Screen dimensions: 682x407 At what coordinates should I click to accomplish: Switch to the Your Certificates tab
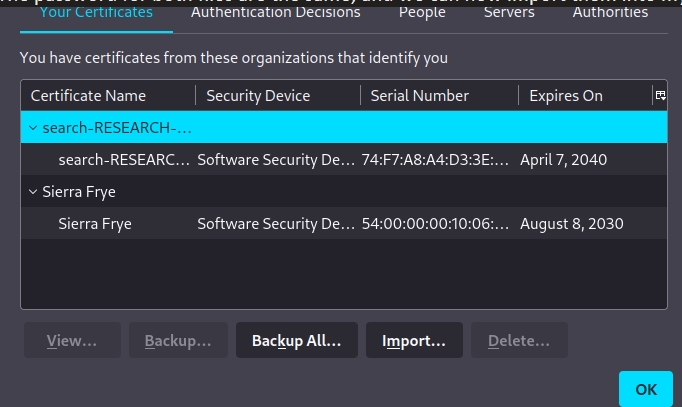click(x=95, y=13)
